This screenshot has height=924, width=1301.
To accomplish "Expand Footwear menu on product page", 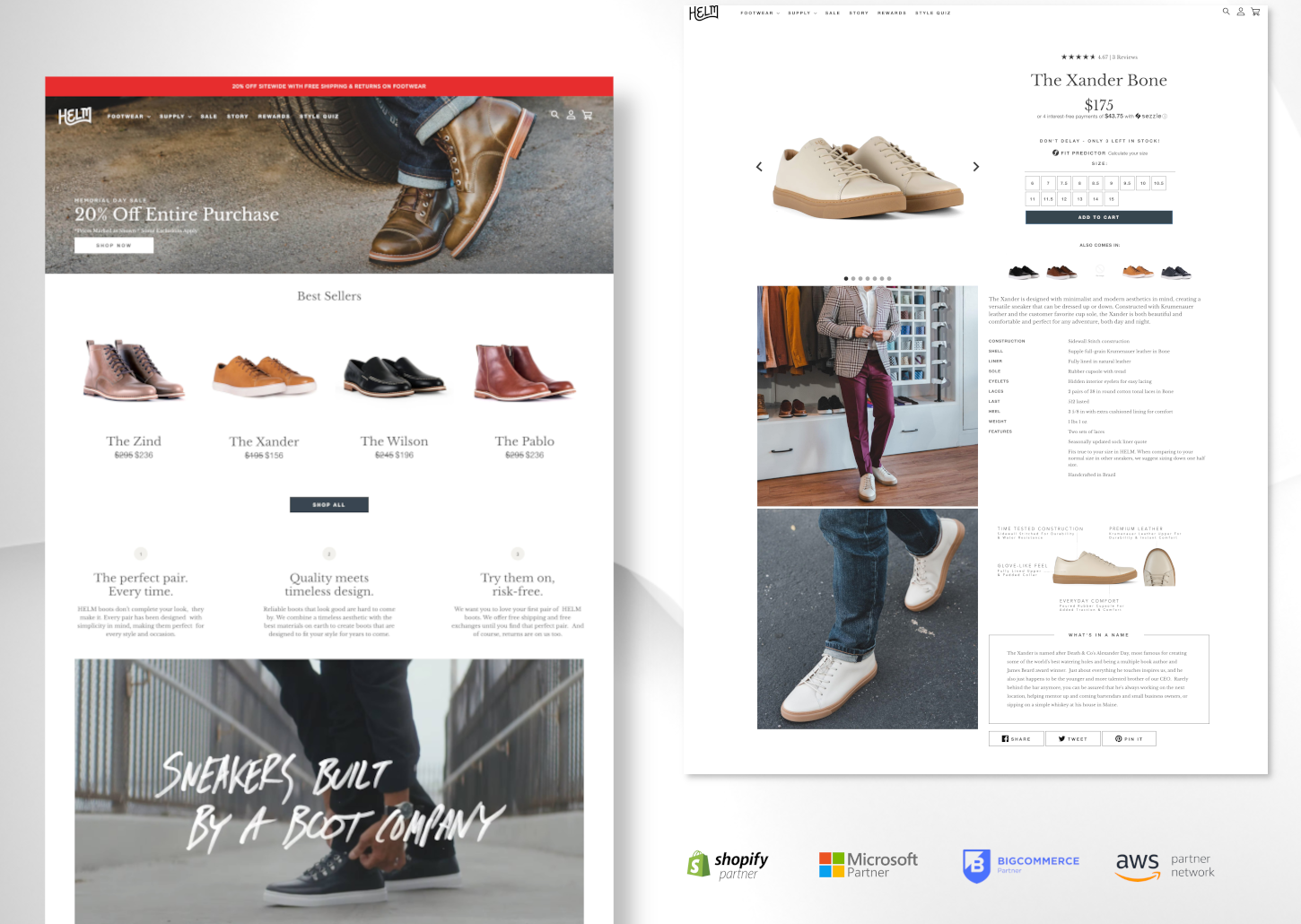I will (760, 13).
